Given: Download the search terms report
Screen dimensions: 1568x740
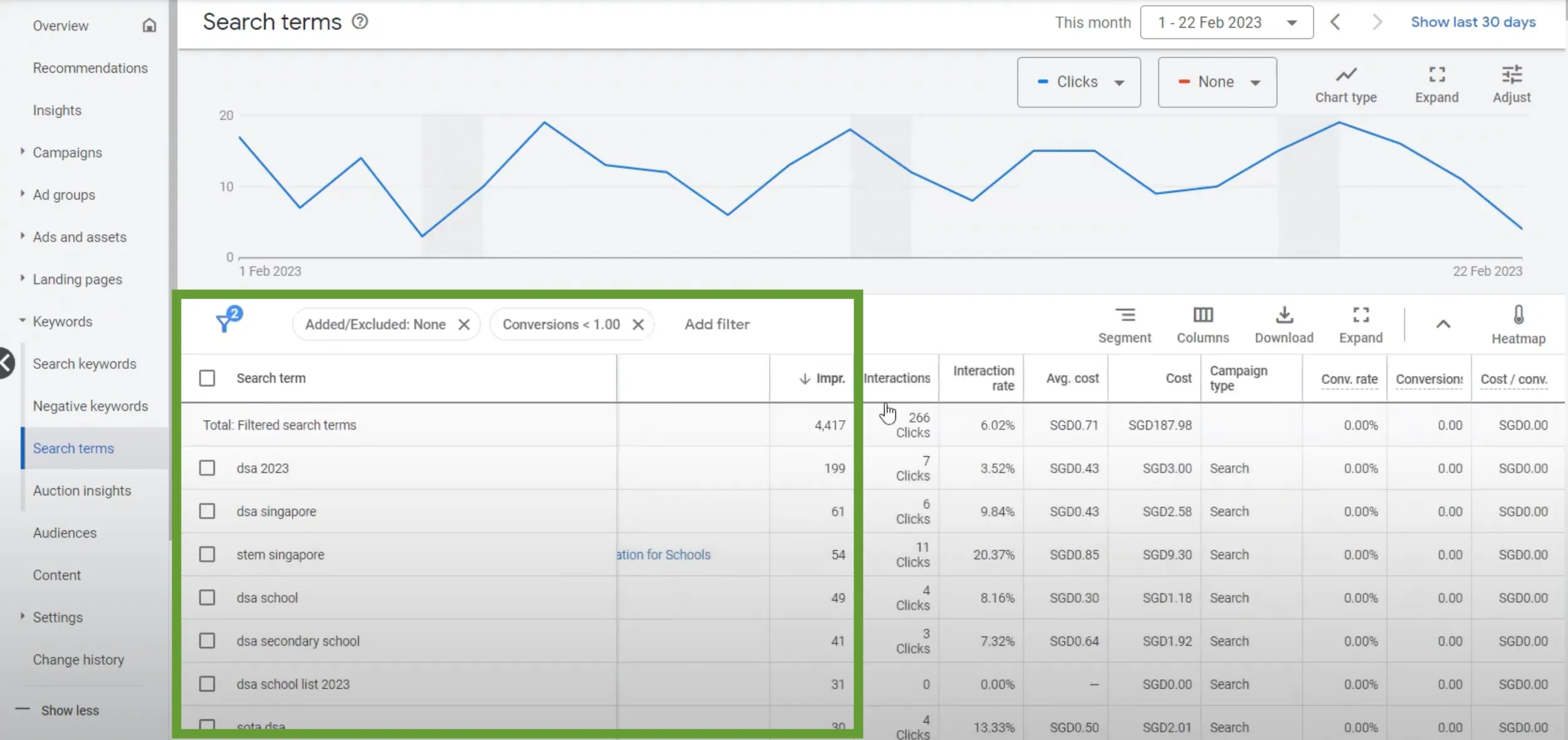Looking at the screenshot, I should click(1284, 316).
